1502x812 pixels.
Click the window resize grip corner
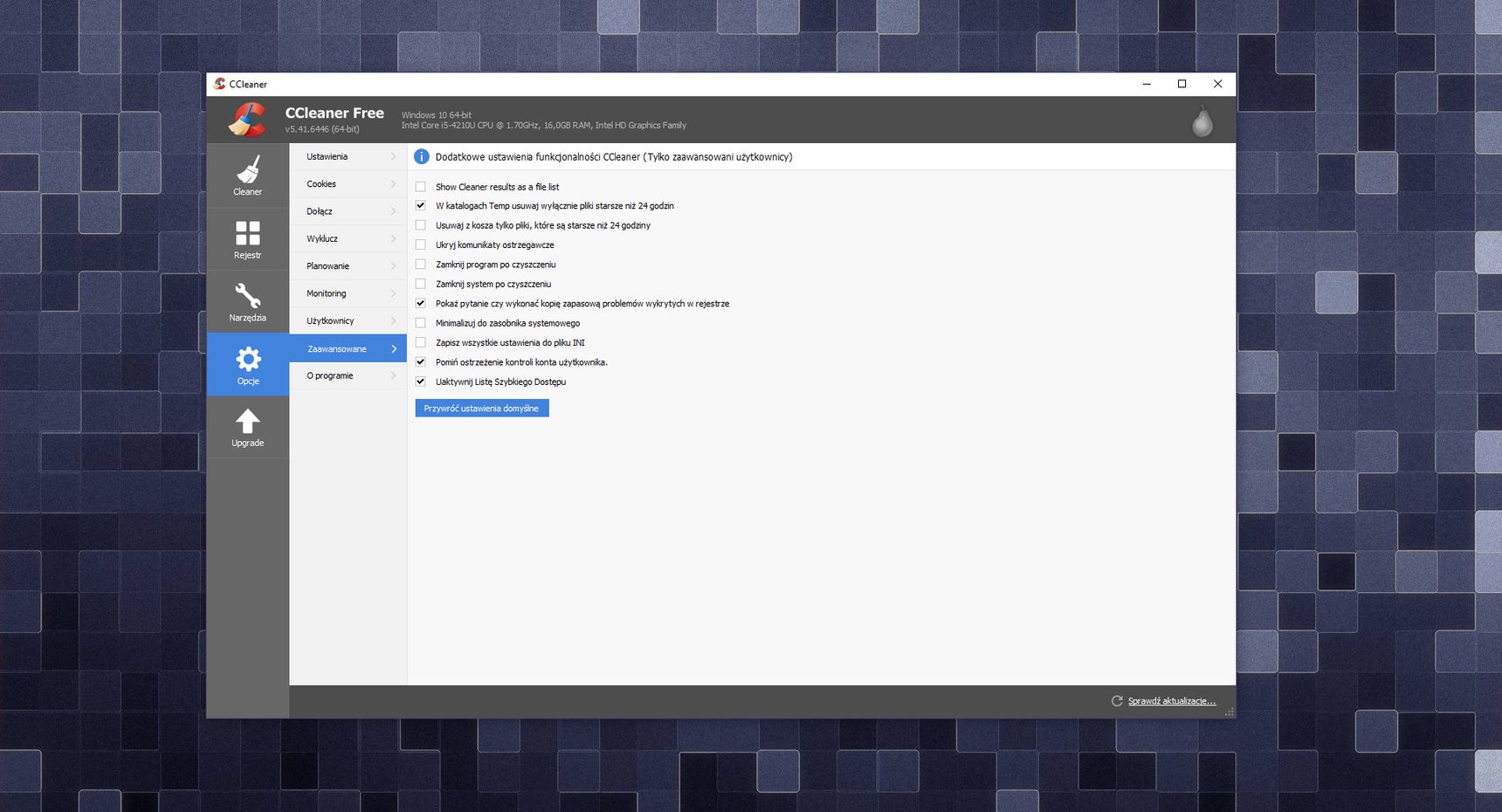1230,712
